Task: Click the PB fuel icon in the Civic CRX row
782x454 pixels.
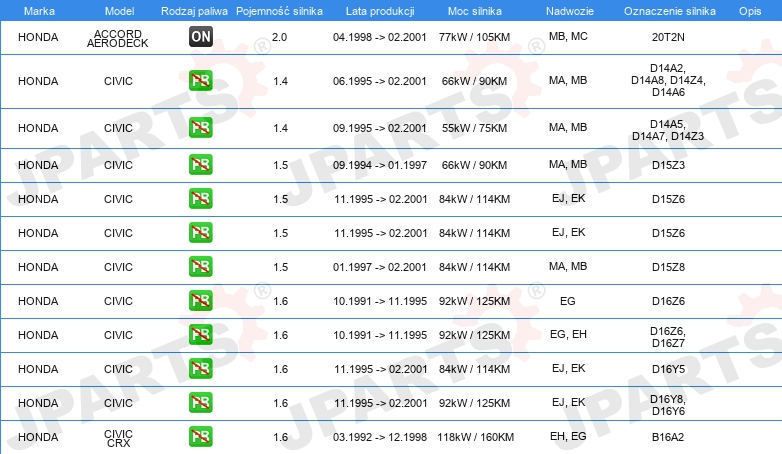Action: pyautogui.click(x=201, y=436)
